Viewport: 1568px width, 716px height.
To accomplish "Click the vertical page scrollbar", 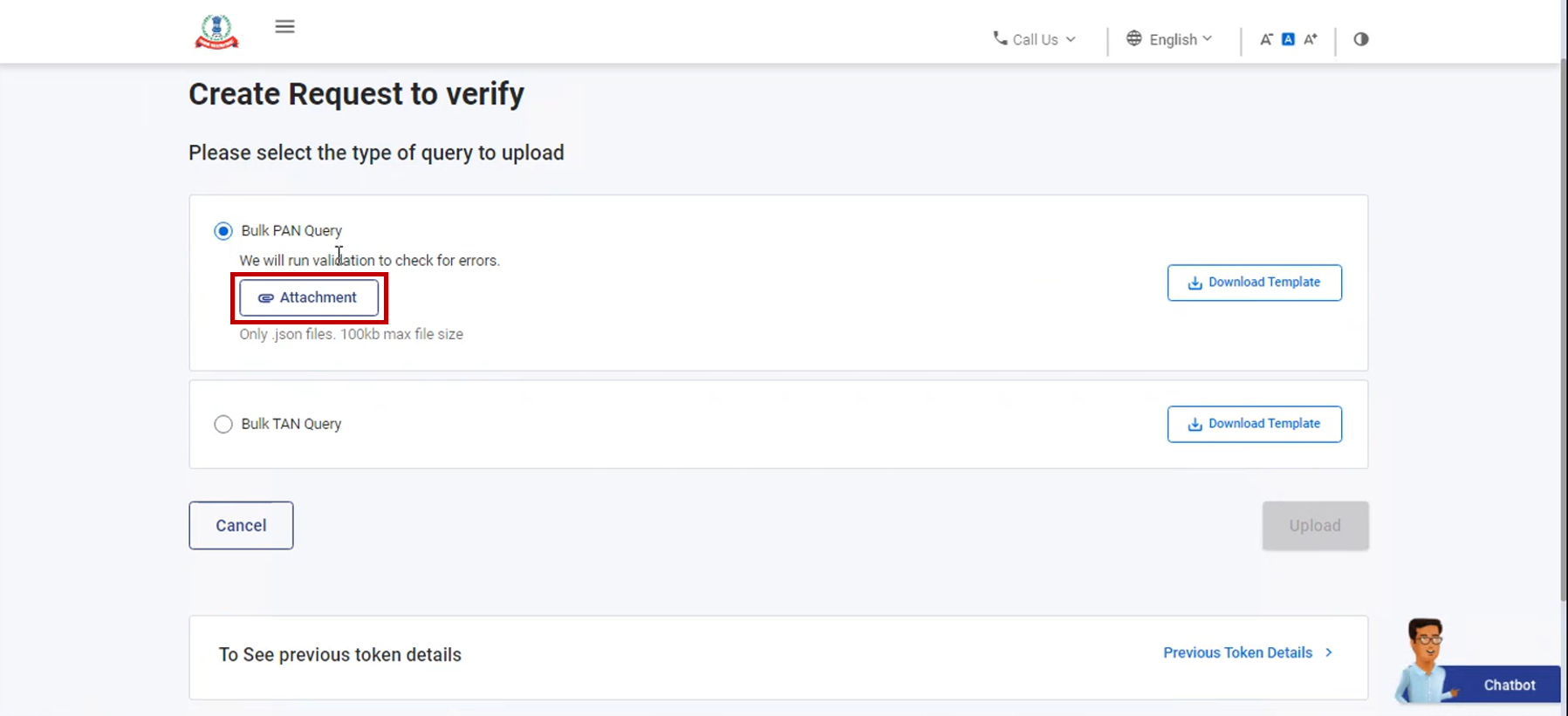I will [1563, 331].
